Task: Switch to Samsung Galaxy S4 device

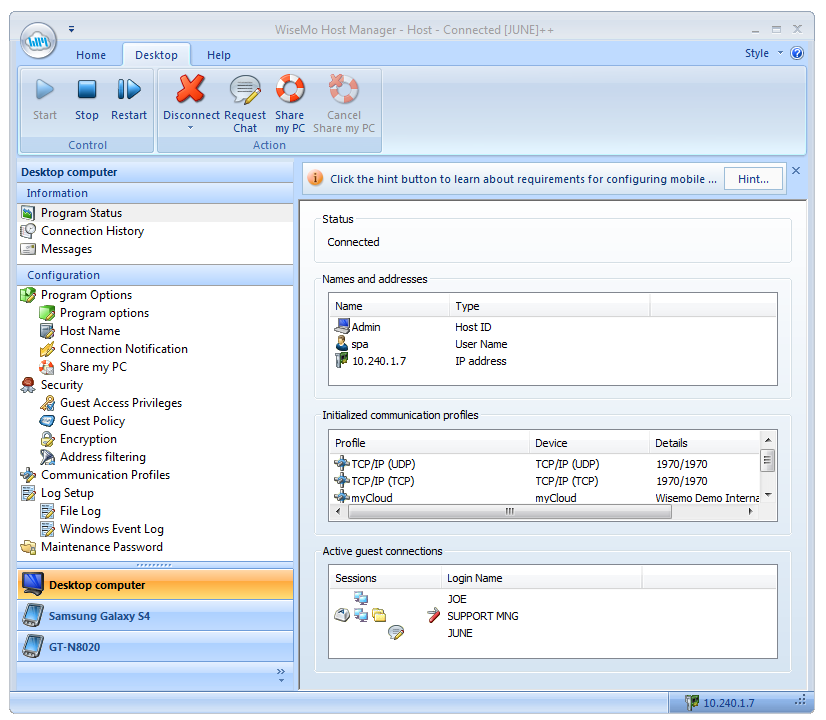Action: (x=155, y=616)
